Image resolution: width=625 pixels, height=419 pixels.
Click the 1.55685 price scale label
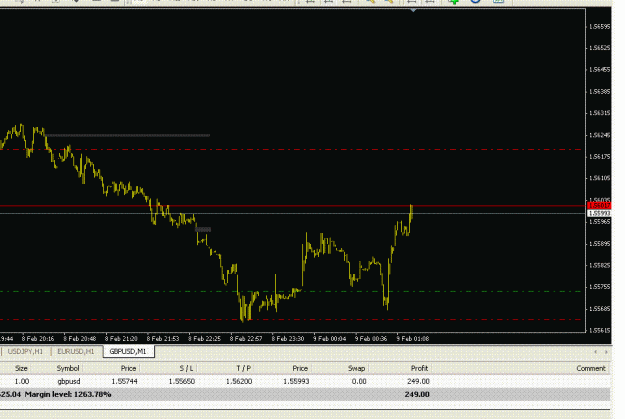point(600,308)
